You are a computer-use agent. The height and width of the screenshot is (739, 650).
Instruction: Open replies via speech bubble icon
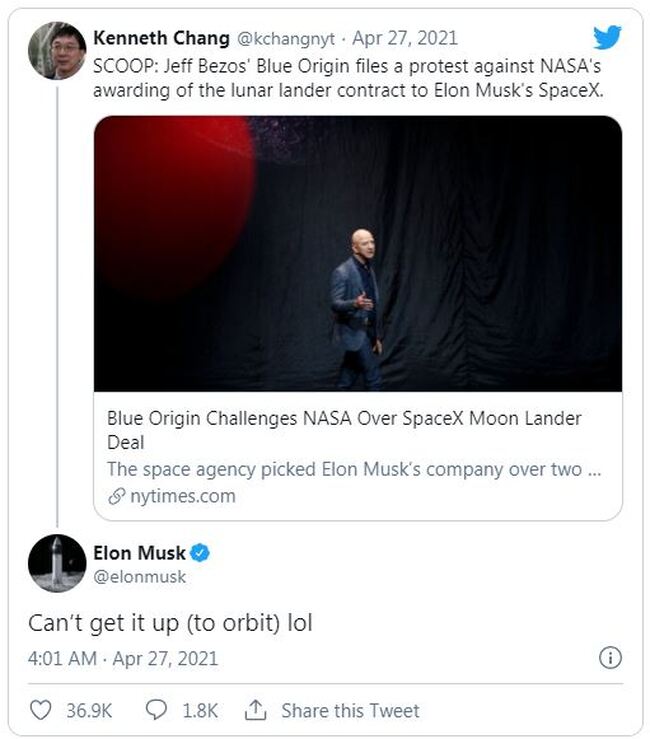tap(157, 710)
